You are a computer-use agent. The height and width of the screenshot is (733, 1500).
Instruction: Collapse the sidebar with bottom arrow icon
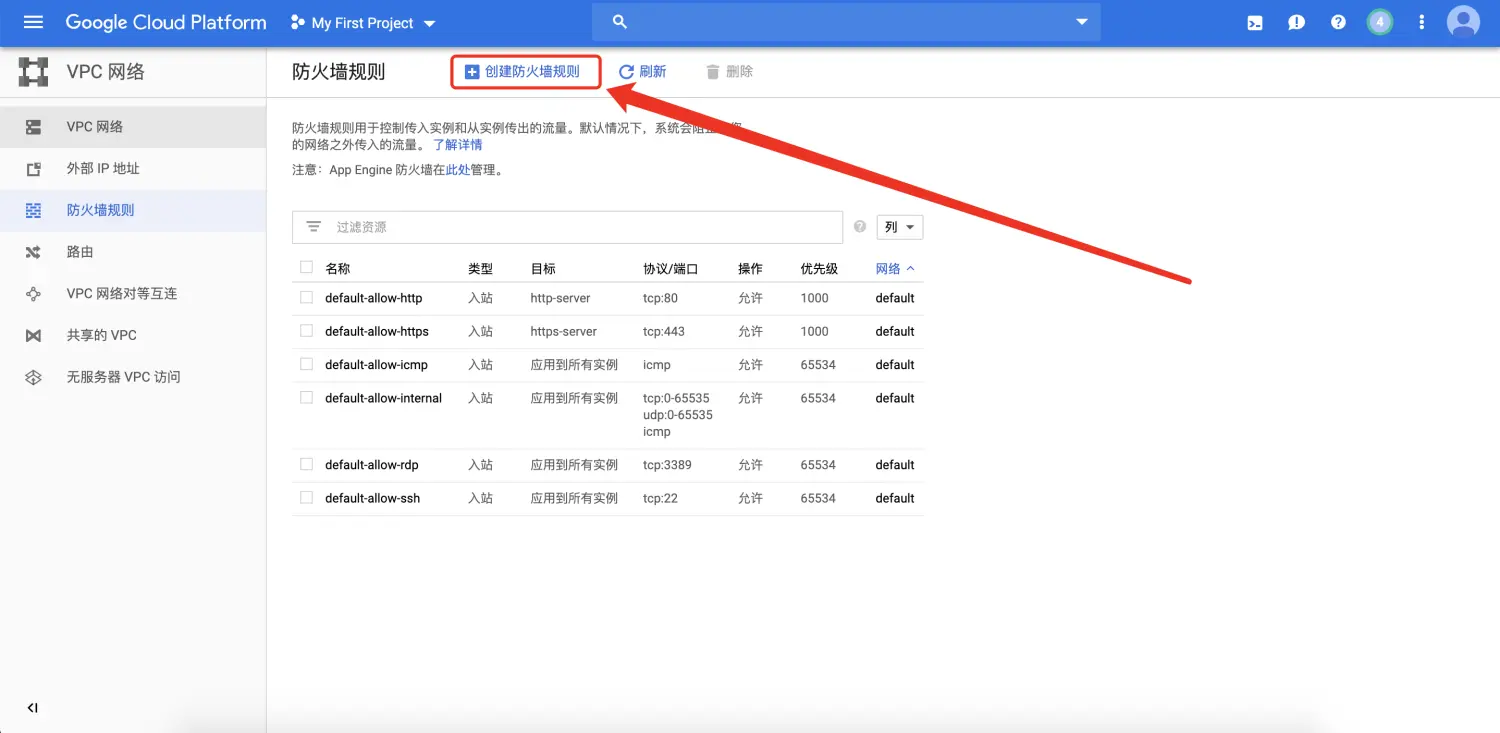point(33,708)
